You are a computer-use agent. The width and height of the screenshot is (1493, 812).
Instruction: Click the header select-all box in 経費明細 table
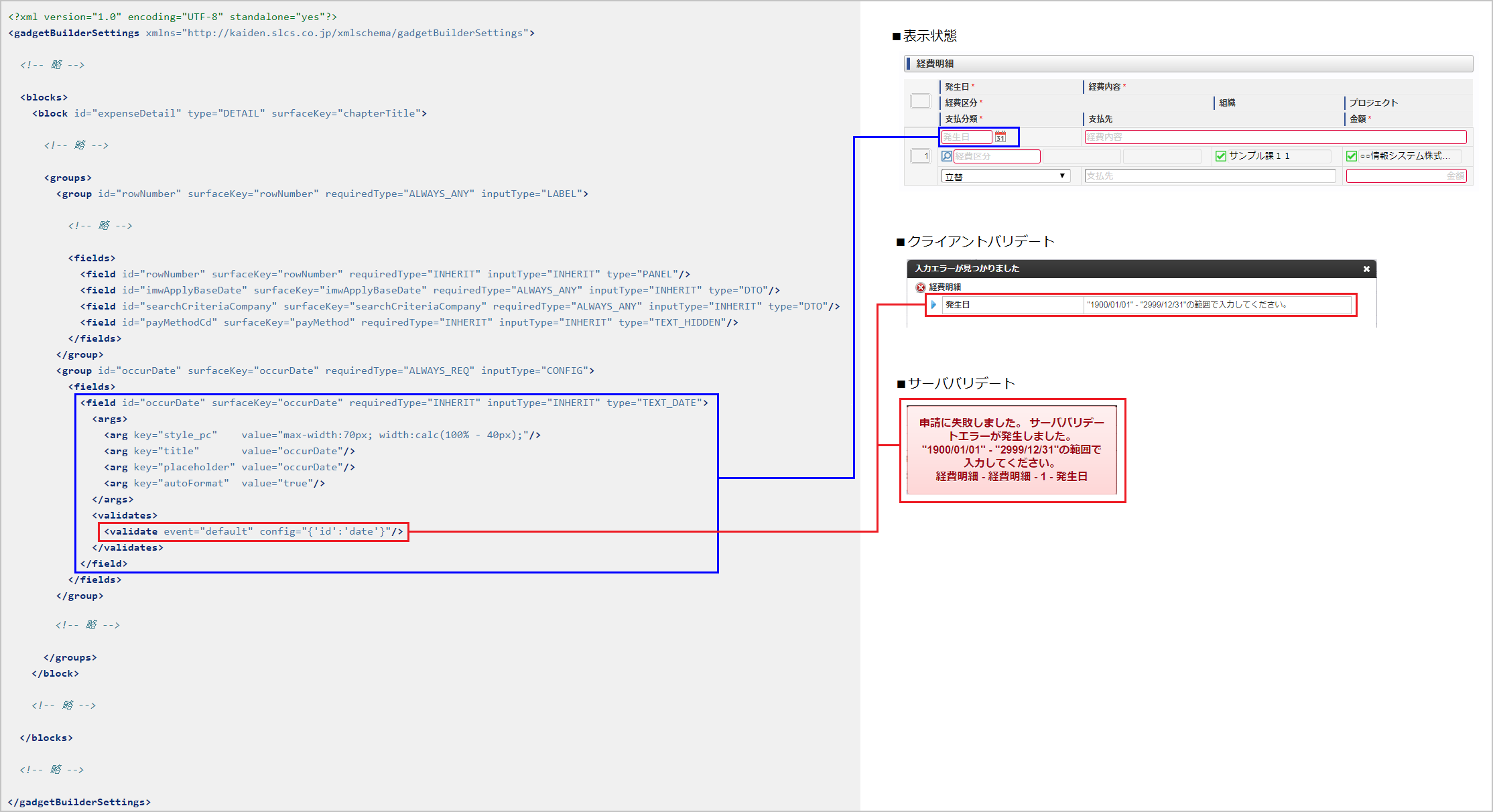click(921, 102)
